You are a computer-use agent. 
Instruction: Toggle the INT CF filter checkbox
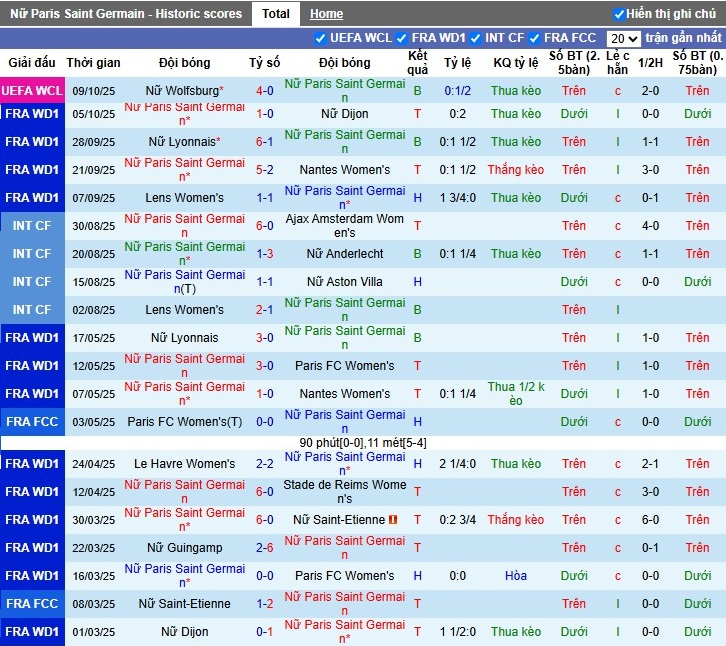(475, 38)
